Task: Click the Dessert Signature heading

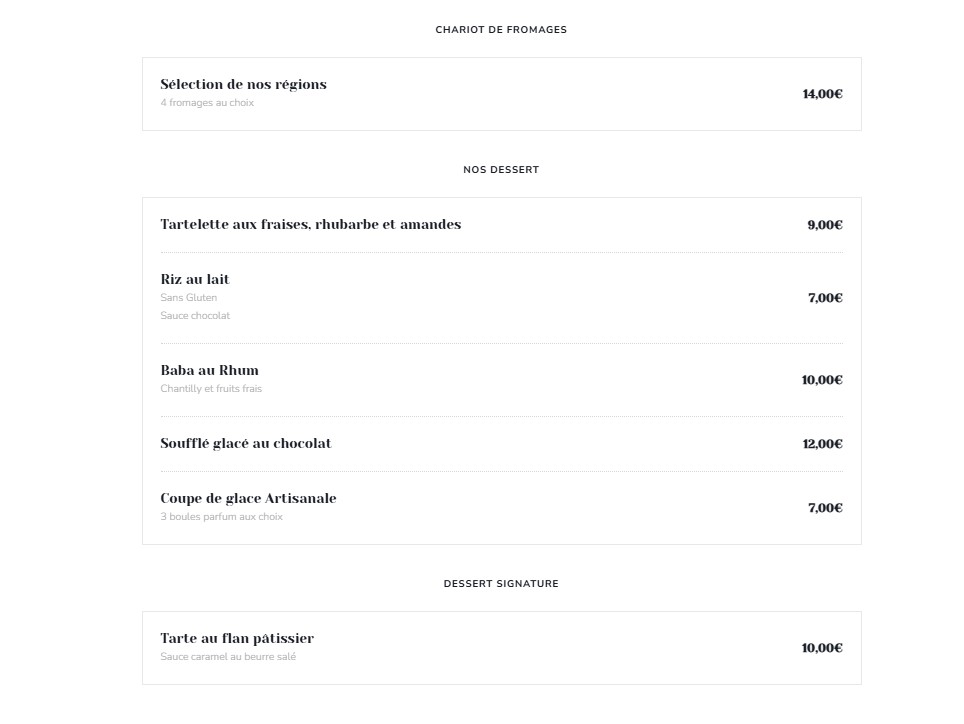Action: pos(500,584)
